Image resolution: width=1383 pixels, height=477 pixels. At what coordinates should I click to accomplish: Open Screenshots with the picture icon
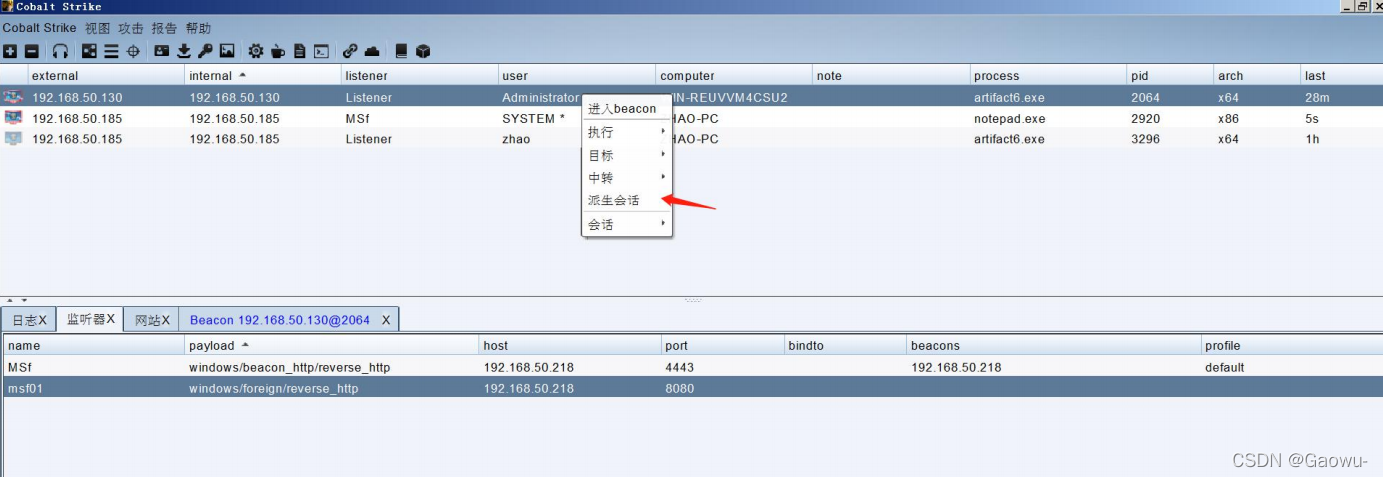(x=227, y=51)
